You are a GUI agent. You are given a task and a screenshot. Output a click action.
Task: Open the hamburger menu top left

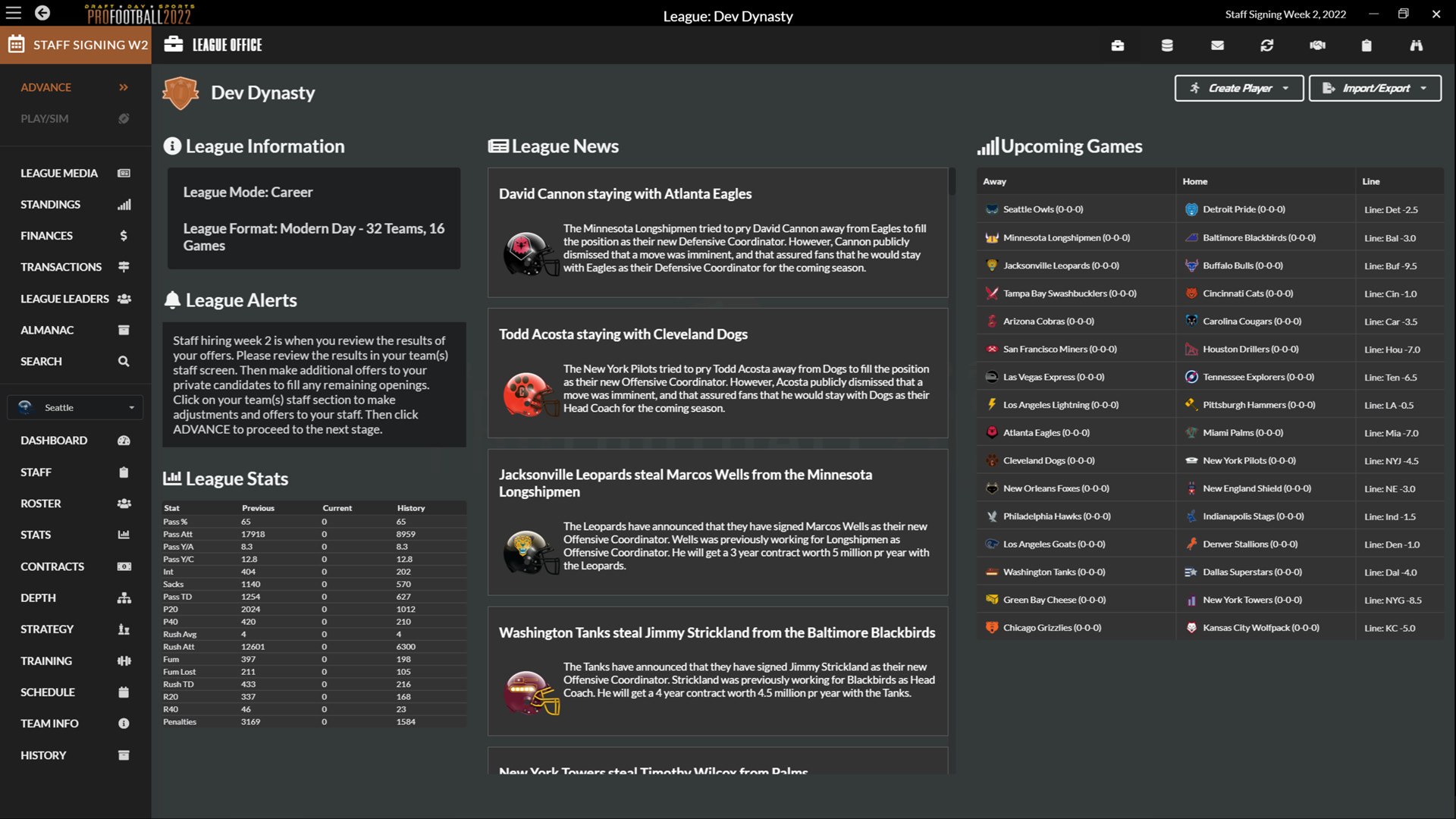coord(13,13)
